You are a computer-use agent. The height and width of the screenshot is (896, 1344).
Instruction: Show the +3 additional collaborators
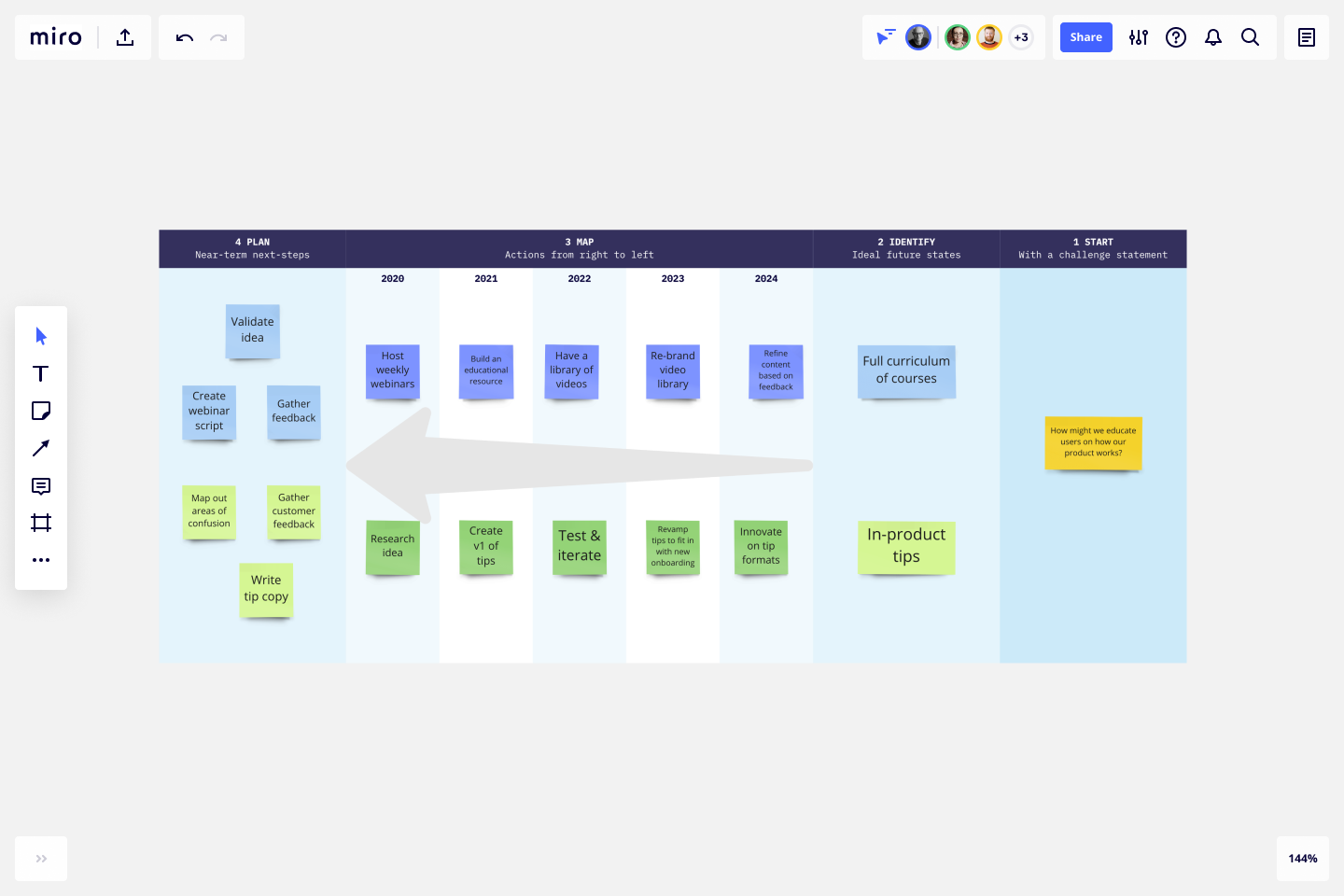(1021, 37)
